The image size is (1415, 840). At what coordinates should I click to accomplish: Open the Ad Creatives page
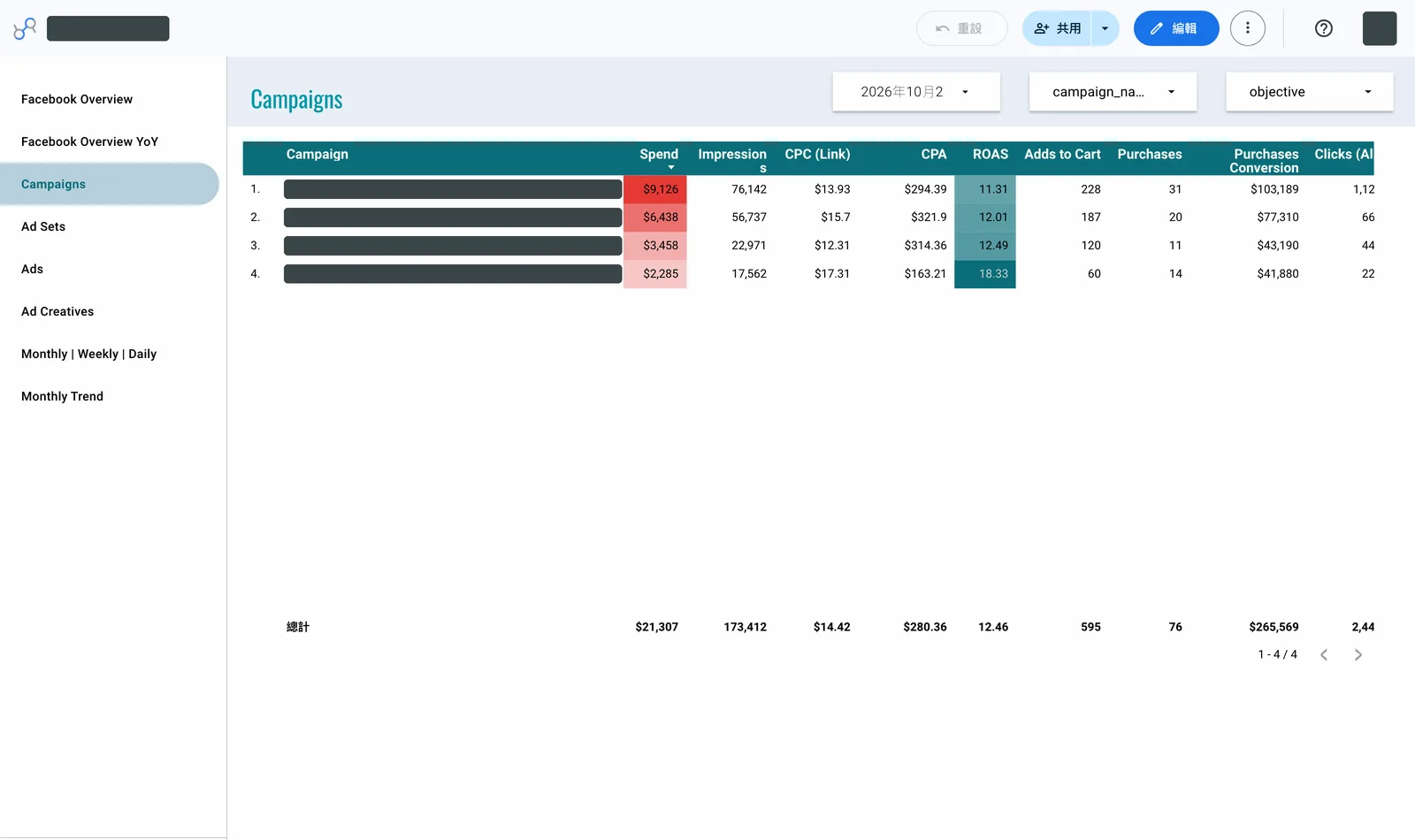pyautogui.click(x=57, y=311)
